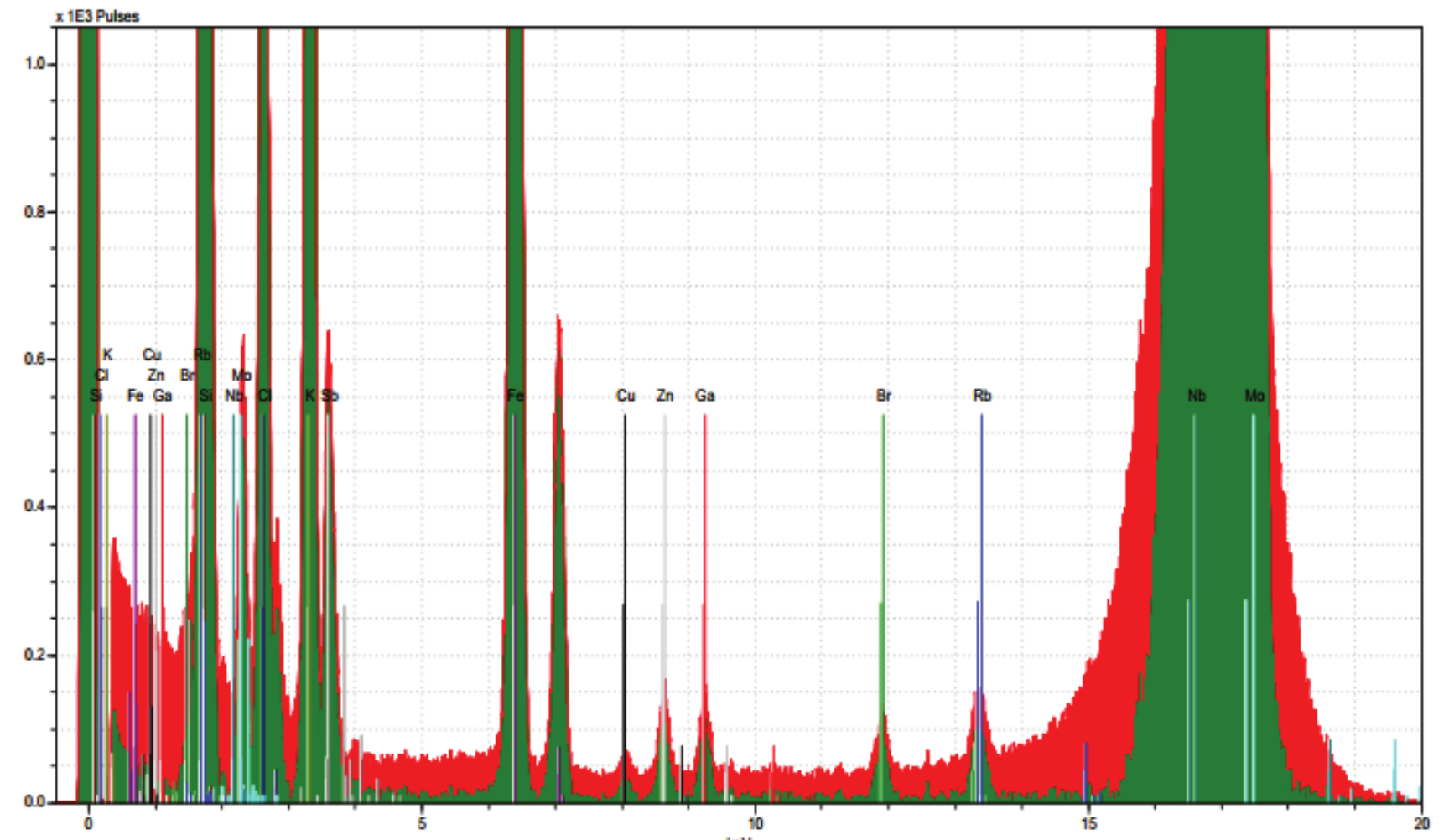Select the Fe element marker near the tall peak
The width and height of the screenshot is (1449, 840).
517,396
